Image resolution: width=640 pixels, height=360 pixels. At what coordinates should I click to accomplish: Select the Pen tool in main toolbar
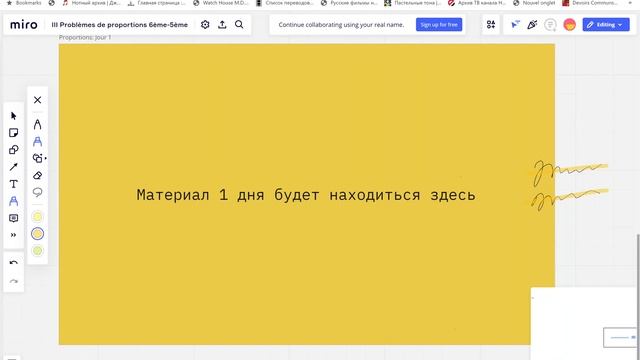coord(13,201)
